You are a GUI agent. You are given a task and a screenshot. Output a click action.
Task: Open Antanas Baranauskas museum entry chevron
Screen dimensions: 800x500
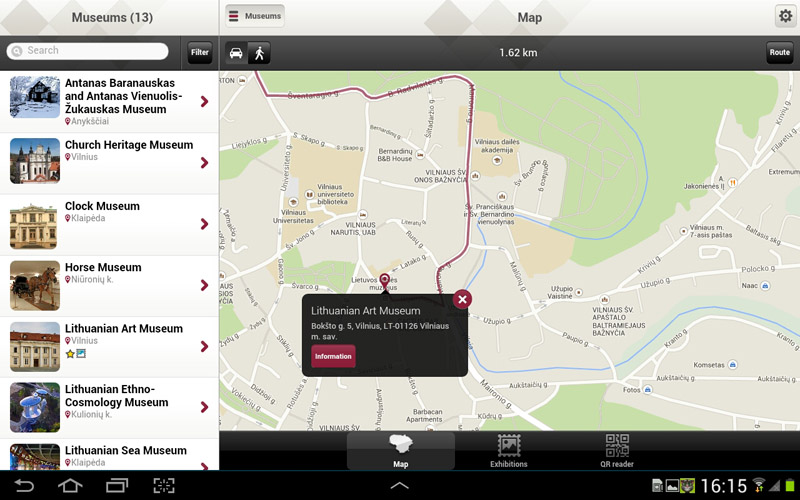click(205, 101)
